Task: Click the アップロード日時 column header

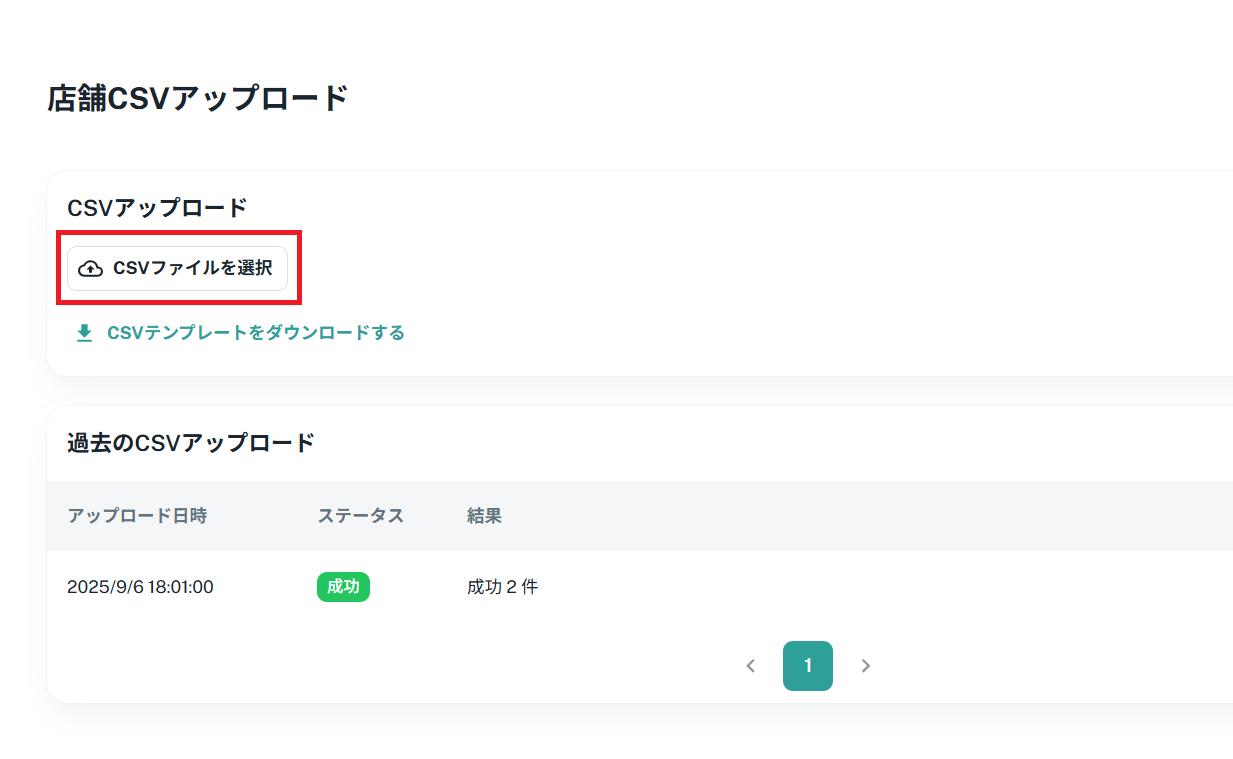Action: (x=137, y=516)
